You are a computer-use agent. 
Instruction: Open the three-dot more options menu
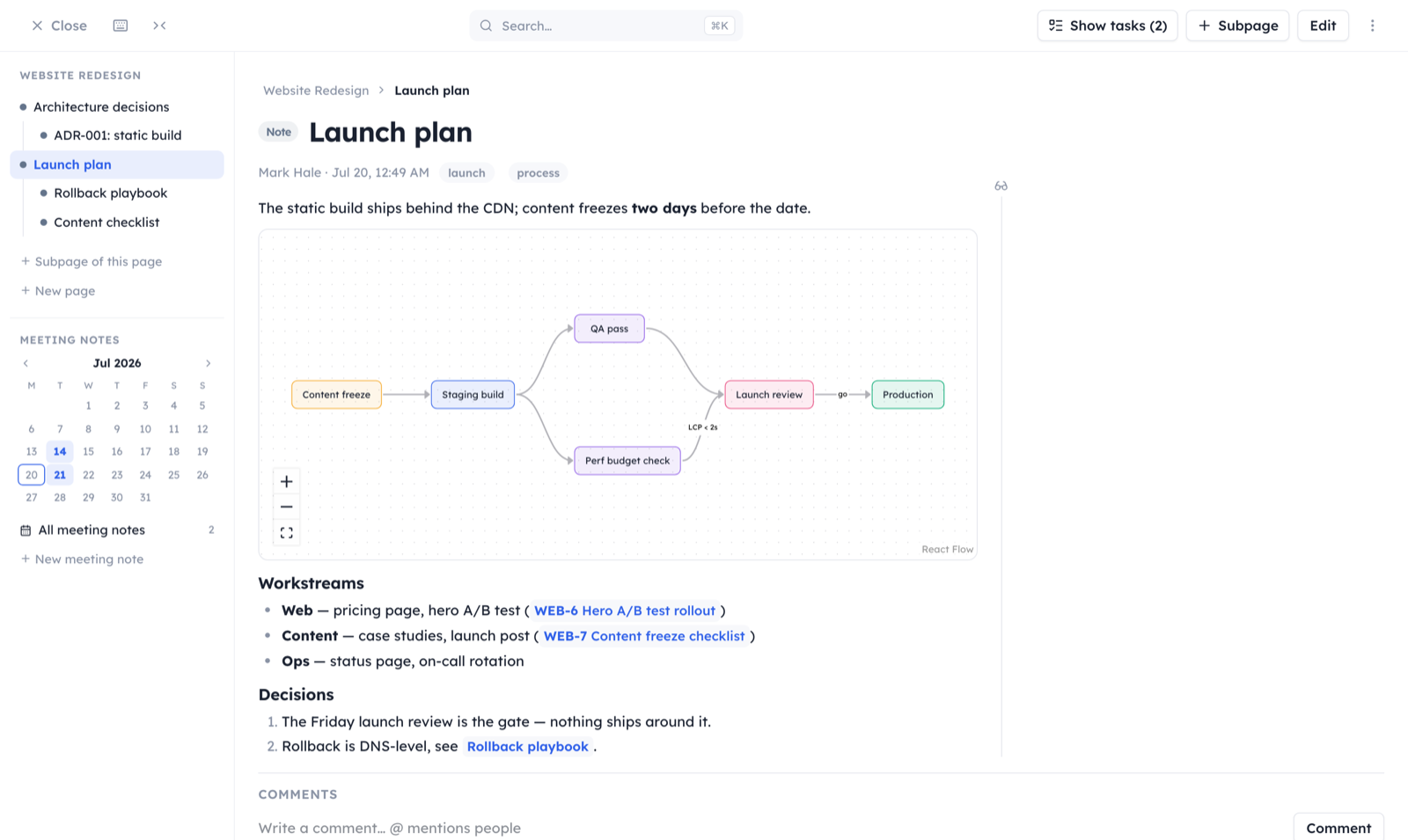[x=1372, y=26]
